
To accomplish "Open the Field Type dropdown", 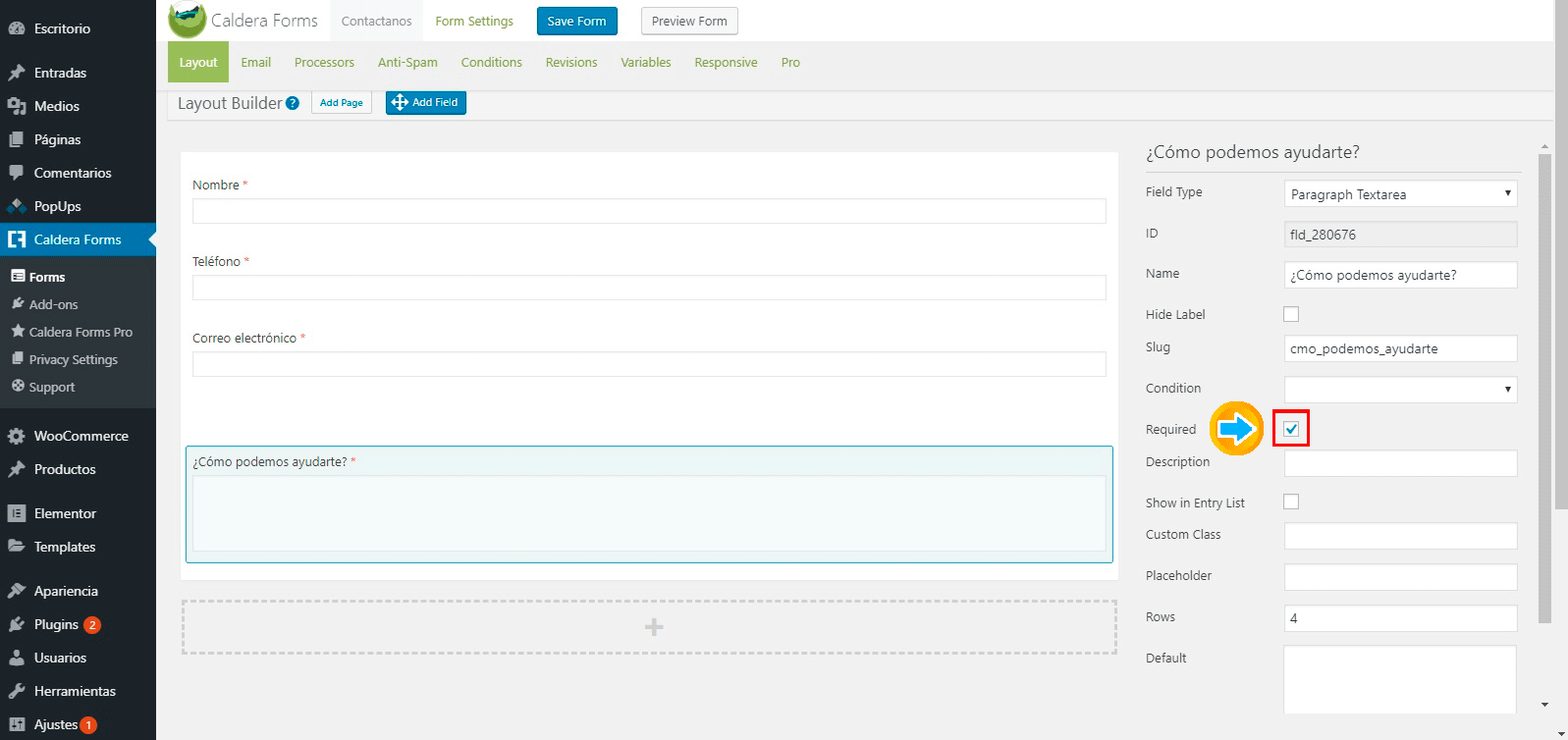I will 1400,194.
